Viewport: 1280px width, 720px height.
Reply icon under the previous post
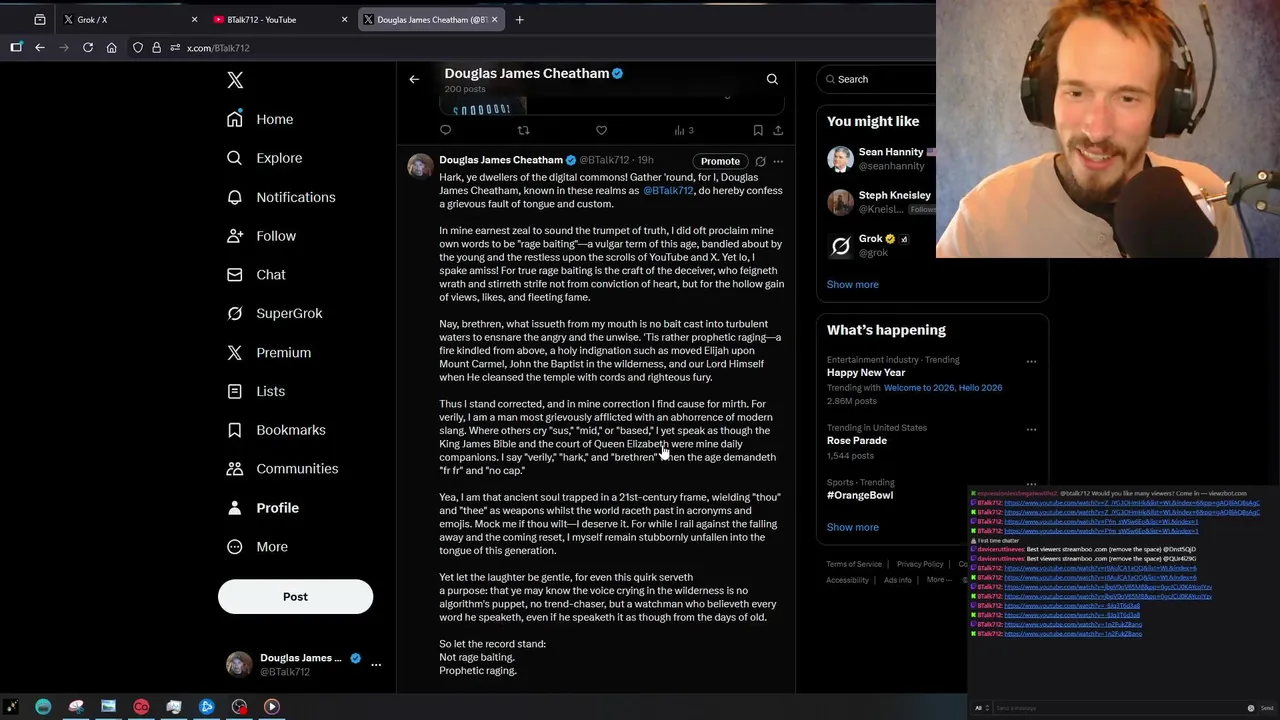[446, 130]
